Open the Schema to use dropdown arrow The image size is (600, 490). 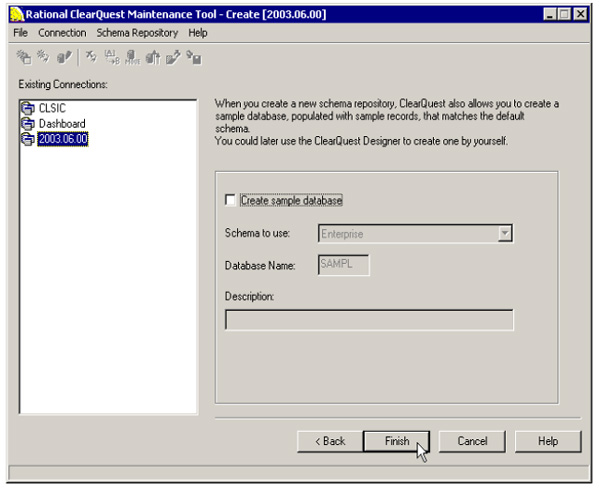(x=505, y=233)
